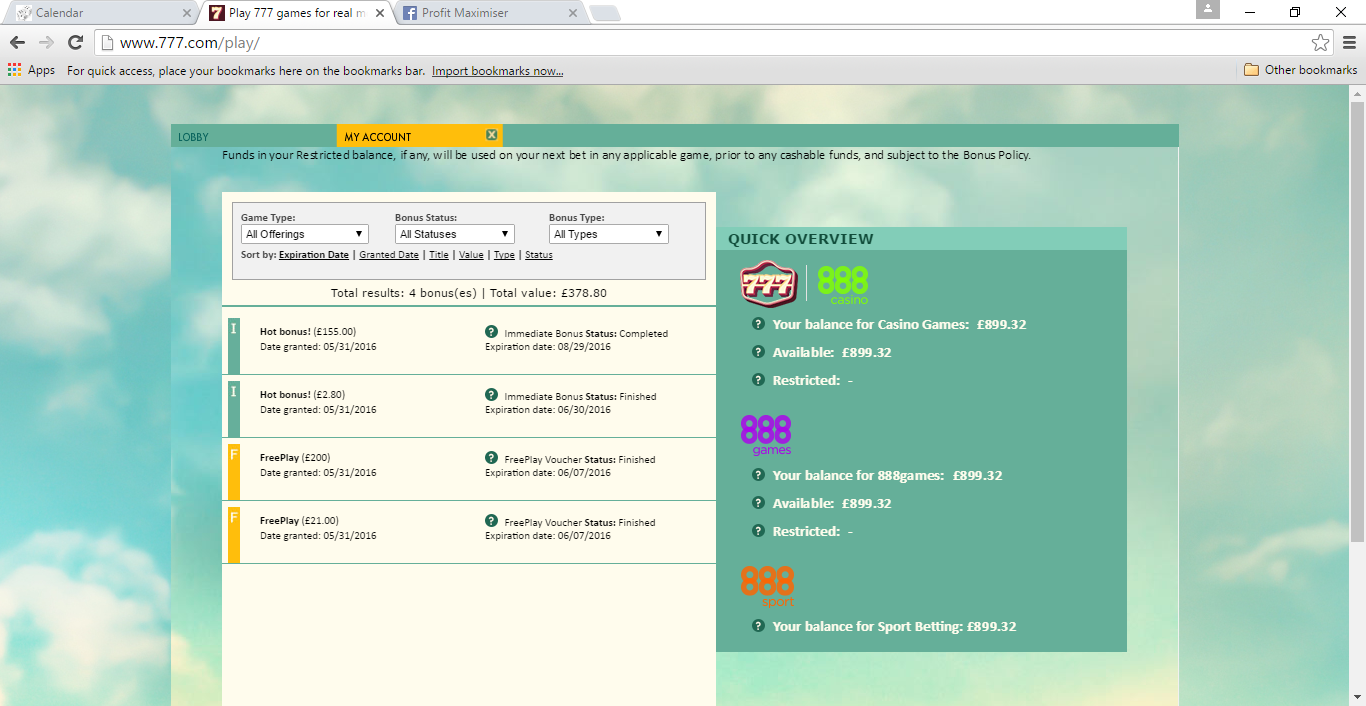Click help icon for FreePlay £200 voucher
The image size is (1366, 706).
point(491,458)
